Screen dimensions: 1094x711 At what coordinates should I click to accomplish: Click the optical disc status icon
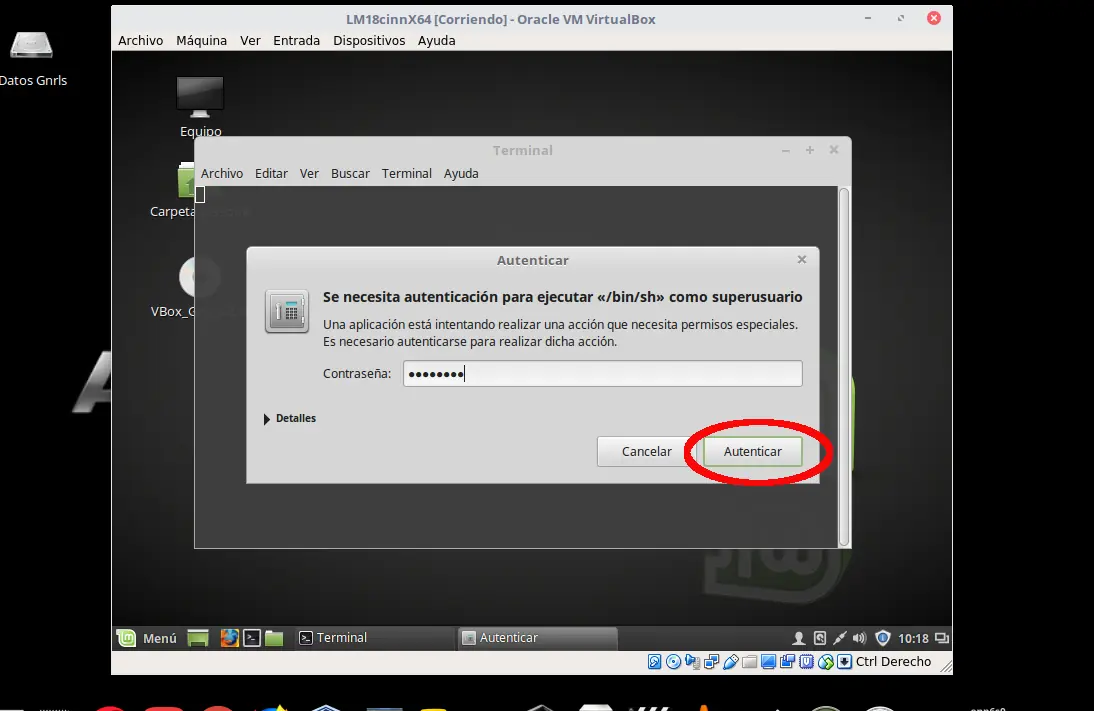[675, 661]
